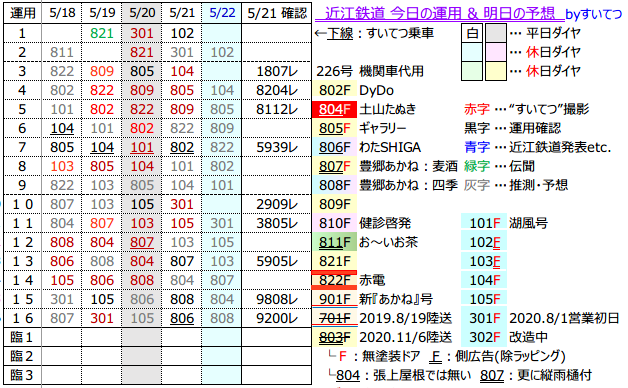Click the 805F ギャラリー entry
628x388 pixels.
(x=359, y=128)
